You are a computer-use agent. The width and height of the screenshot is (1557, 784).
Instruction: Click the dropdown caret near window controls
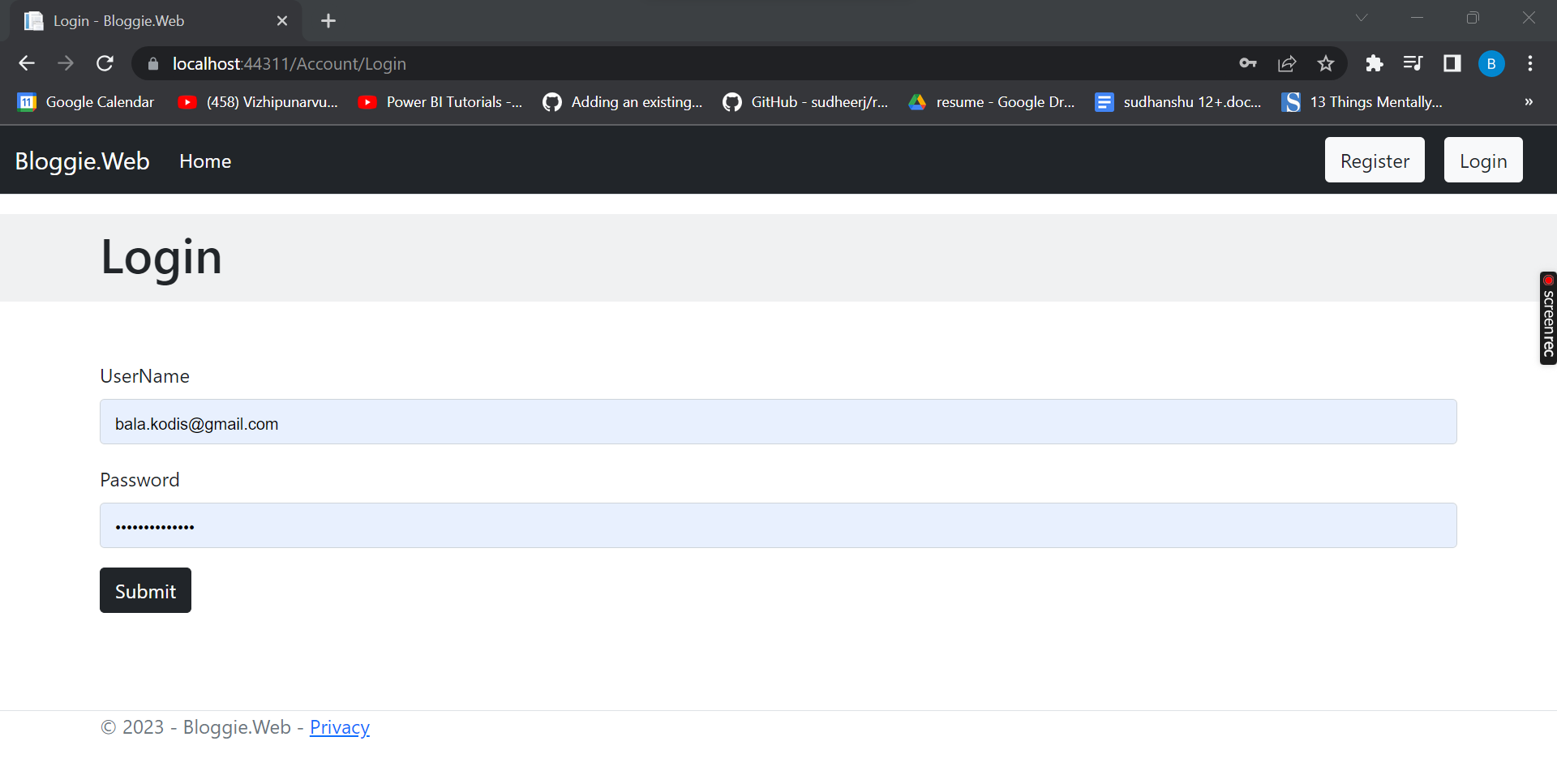1362,17
